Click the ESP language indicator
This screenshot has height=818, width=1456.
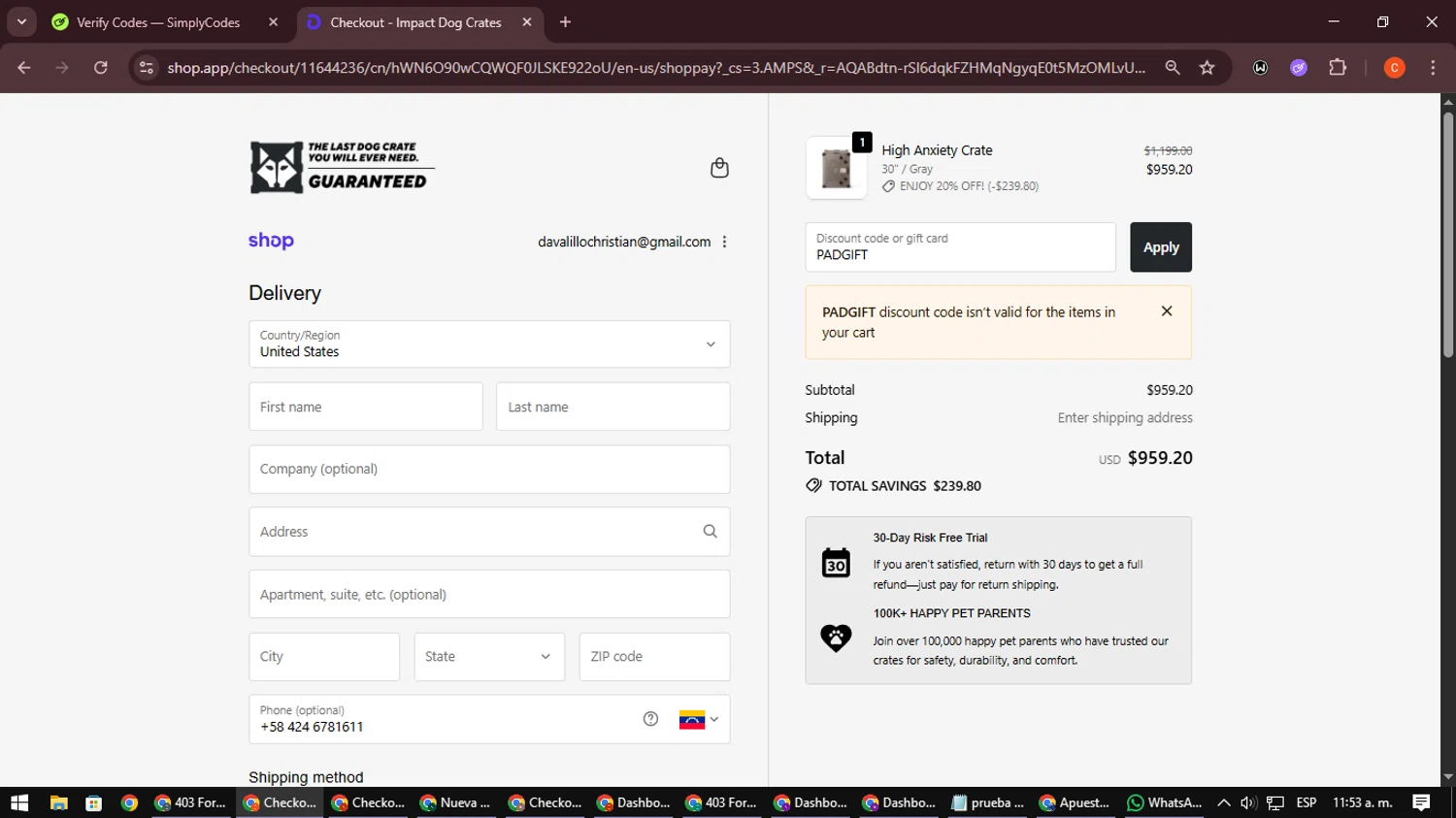click(x=1307, y=802)
